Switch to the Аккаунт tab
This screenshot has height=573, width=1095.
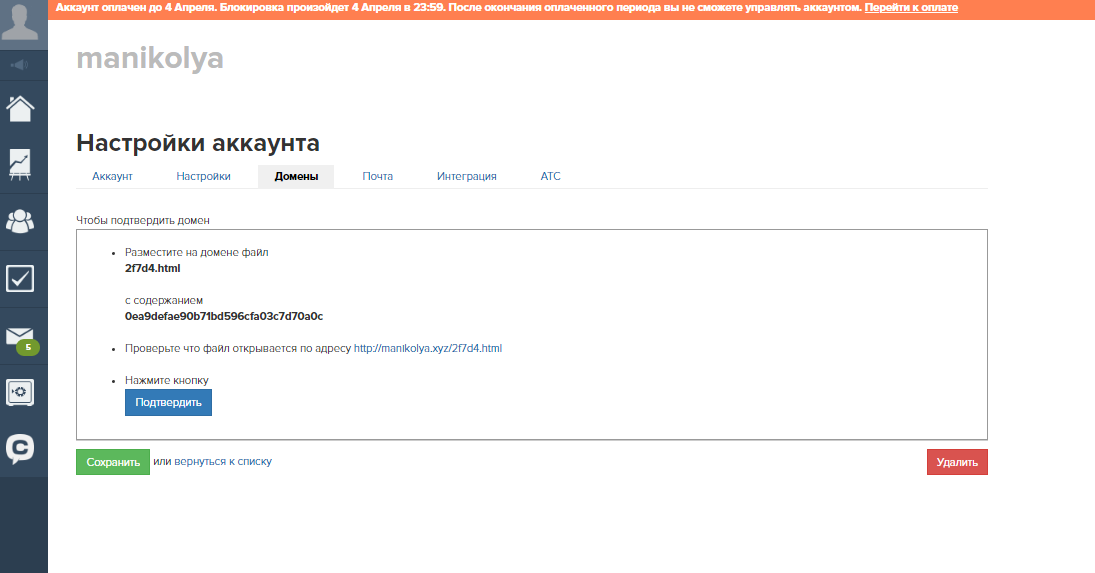pos(112,176)
